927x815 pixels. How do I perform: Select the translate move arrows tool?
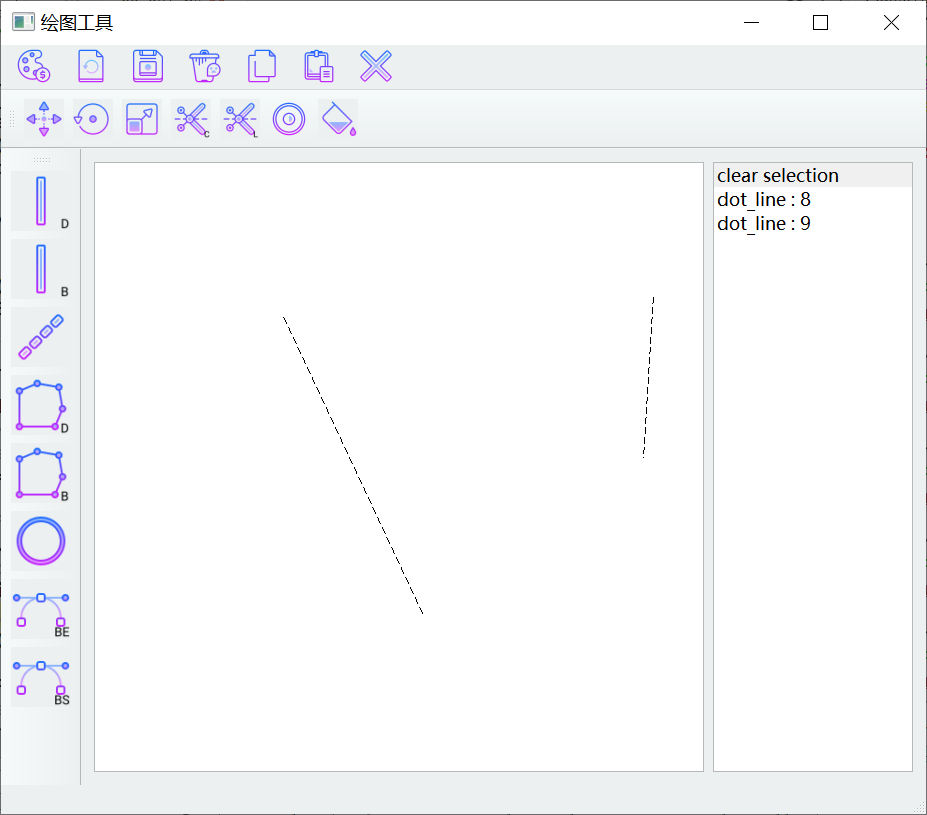[x=44, y=119]
